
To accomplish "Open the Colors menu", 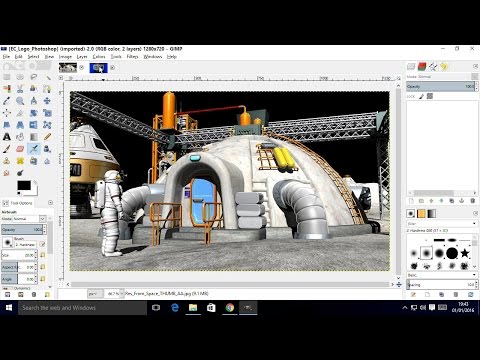I will pos(99,57).
